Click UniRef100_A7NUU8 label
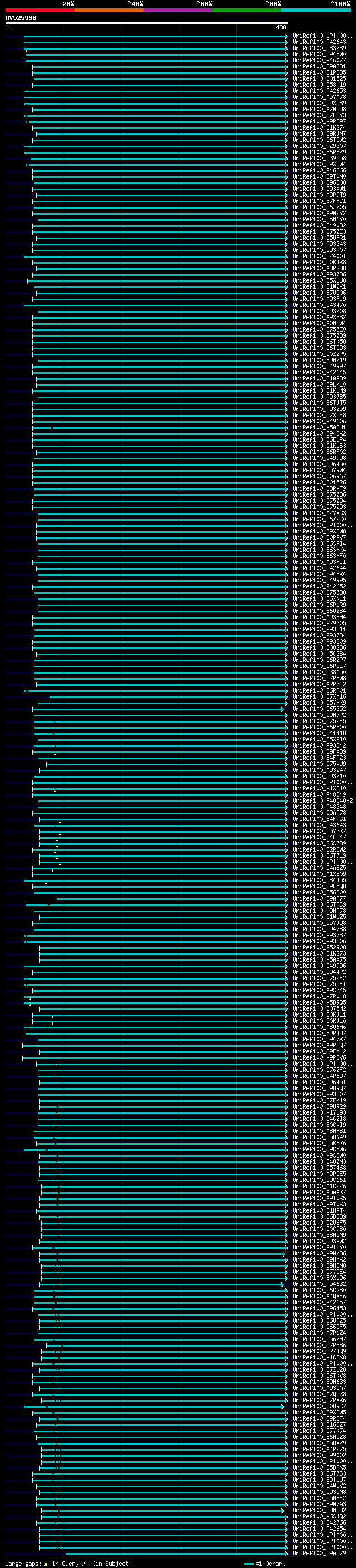 click(319, 109)
